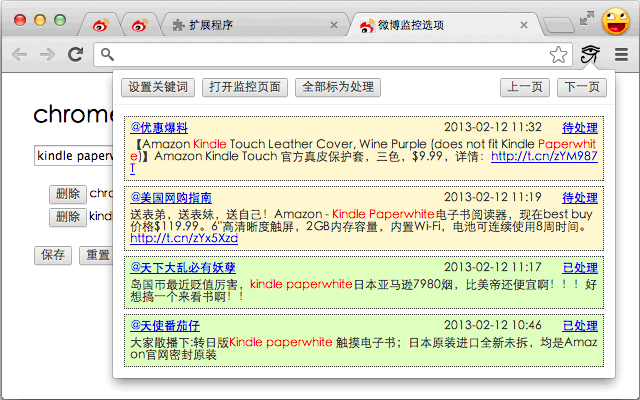Click the 全部标为处理 button
Screen dimensions: 640x400
[x=338, y=87]
